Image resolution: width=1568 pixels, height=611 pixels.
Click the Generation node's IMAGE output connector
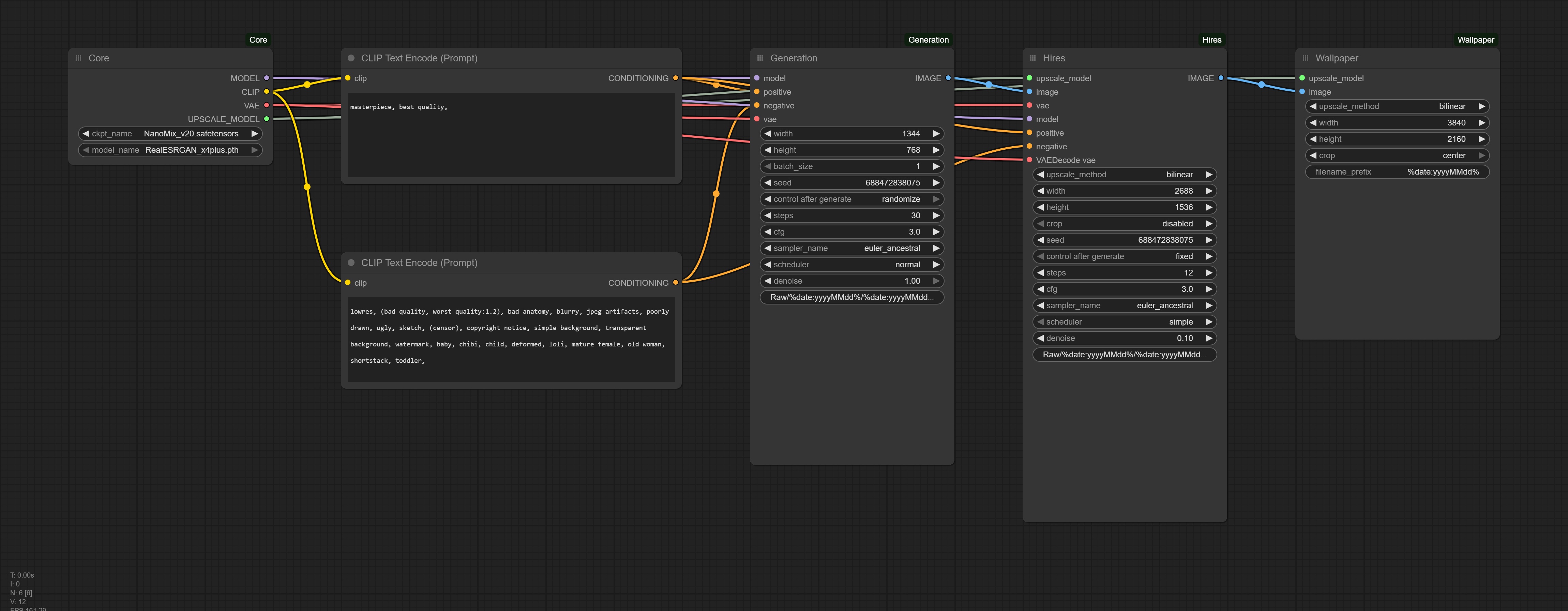948,78
